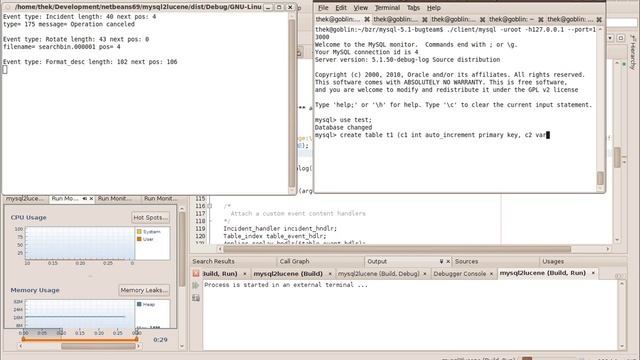Click left arrow of monitor timeline scrollbar
This screenshot has height=360, width=640.
click(x=21, y=346)
